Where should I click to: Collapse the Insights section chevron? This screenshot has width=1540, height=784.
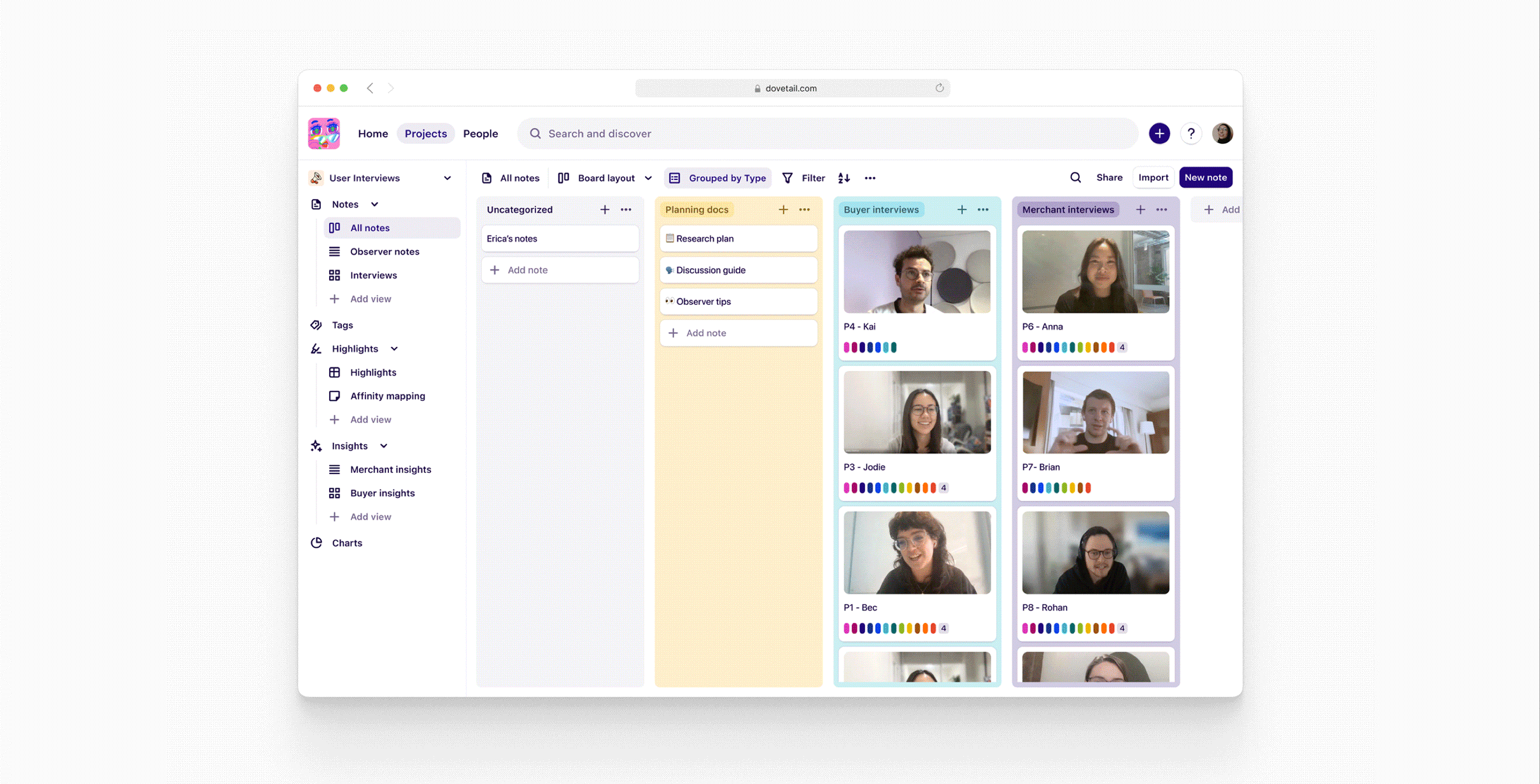click(383, 446)
